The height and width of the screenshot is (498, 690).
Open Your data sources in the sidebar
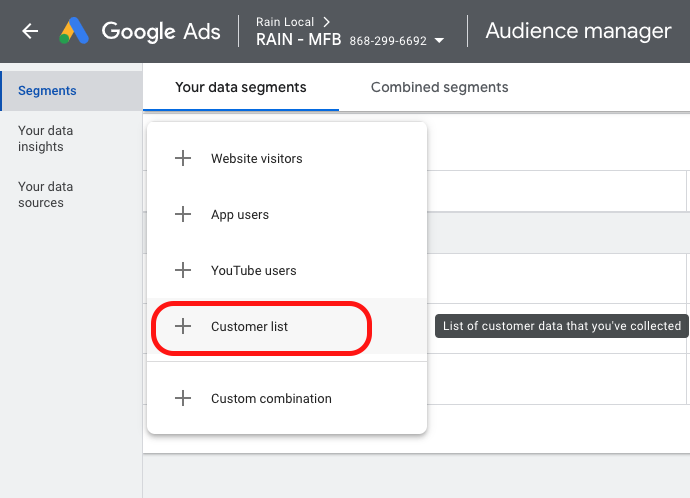pos(45,194)
